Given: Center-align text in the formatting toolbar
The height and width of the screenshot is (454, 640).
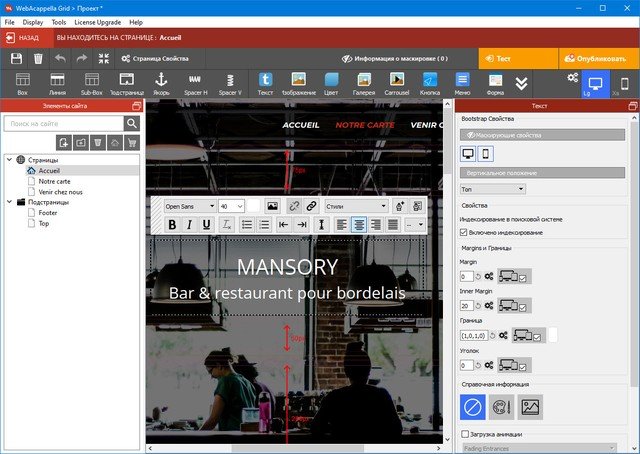Looking at the screenshot, I should tap(359, 225).
